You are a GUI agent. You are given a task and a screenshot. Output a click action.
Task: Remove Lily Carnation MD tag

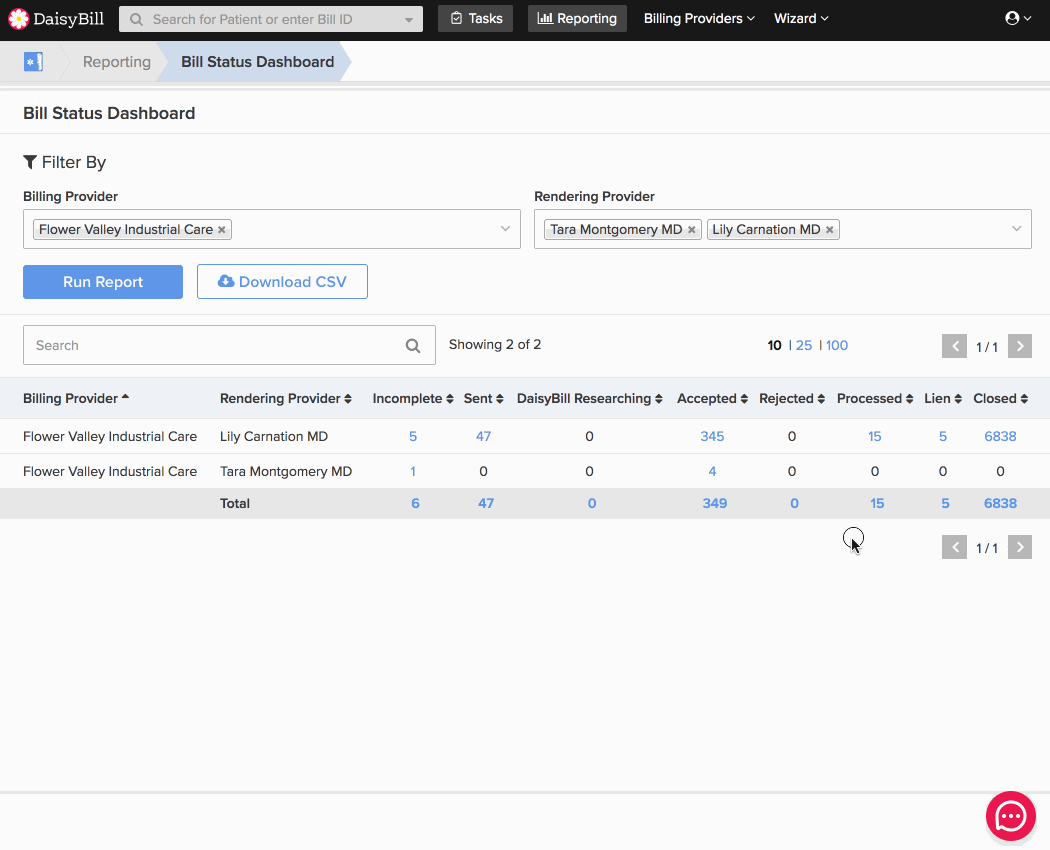[830, 230]
